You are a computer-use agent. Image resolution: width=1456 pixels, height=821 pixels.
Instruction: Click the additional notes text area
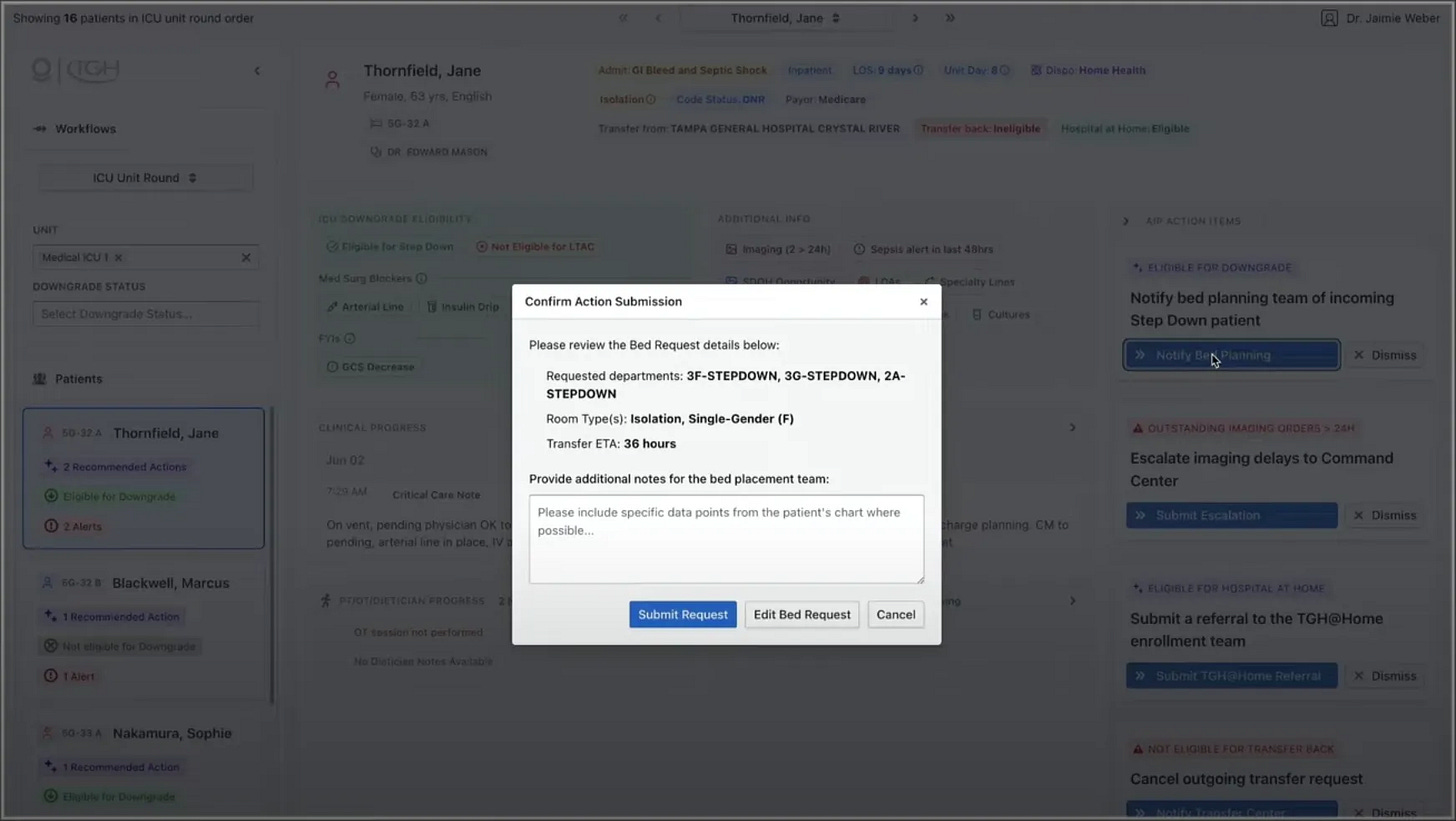click(726, 539)
